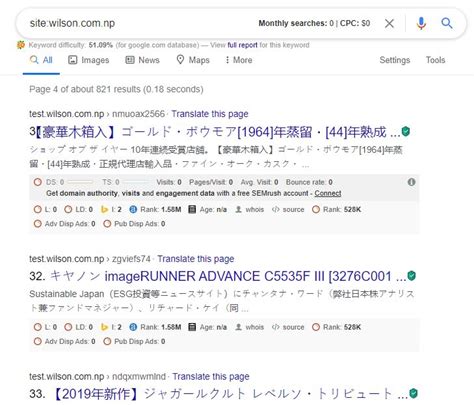Click LD: 0 in the first result bar
Image resolution: width=474 pixels, height=405 pixels.
[x=79, y=210]
